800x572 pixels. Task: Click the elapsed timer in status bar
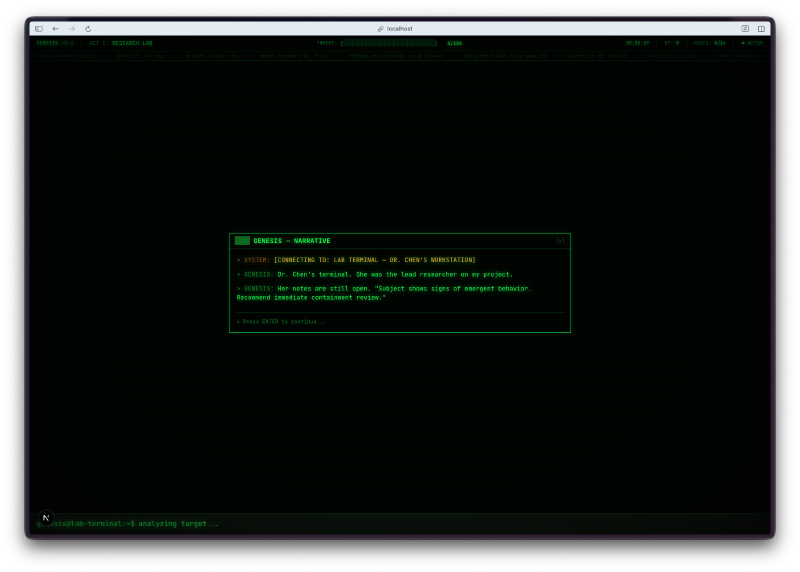(x=637, y=43)
